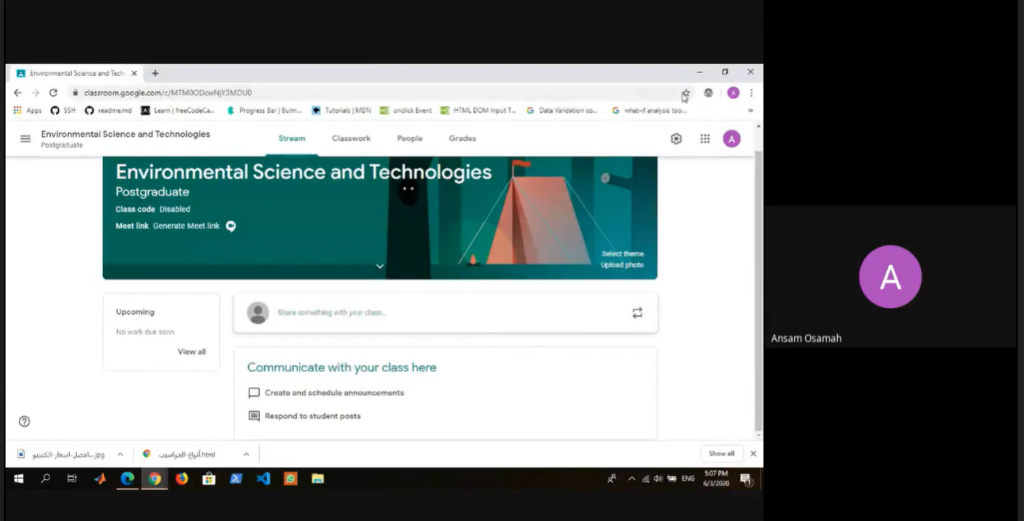Copy Meet link info icon beside Generate Meet link

tap(231, 226)
